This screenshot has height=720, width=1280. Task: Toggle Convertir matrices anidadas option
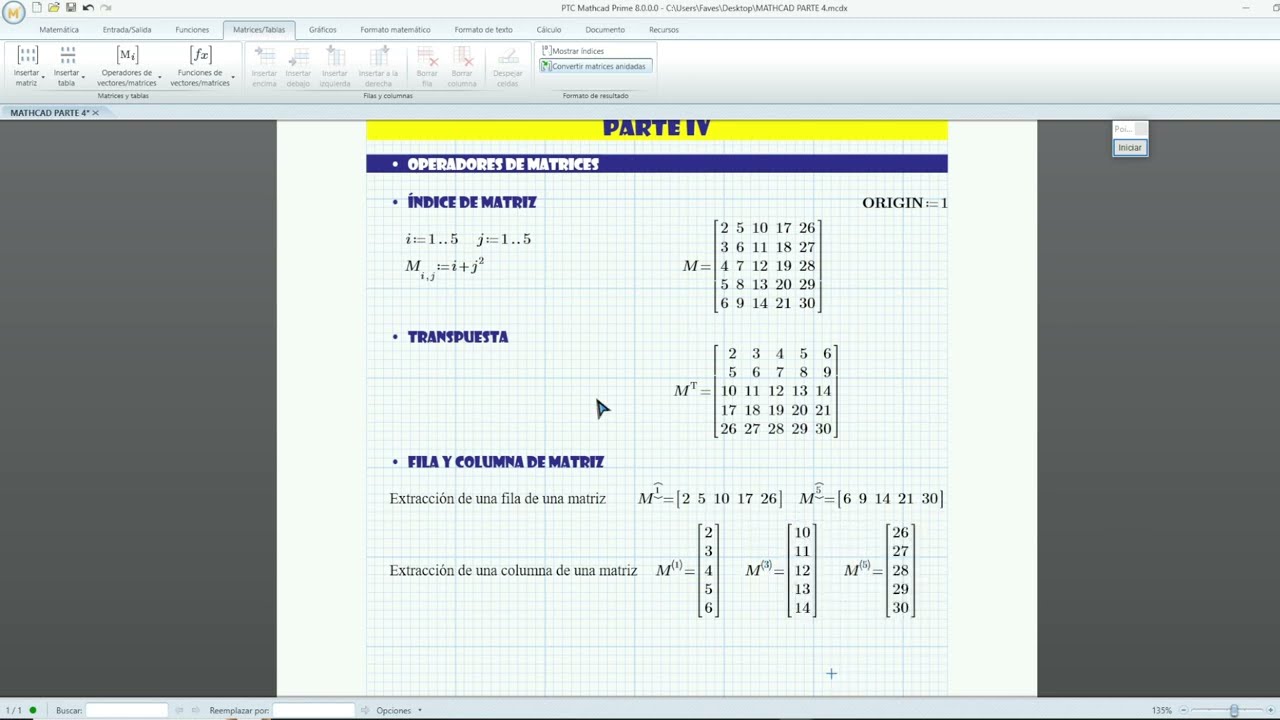click(x=594, y=66)
